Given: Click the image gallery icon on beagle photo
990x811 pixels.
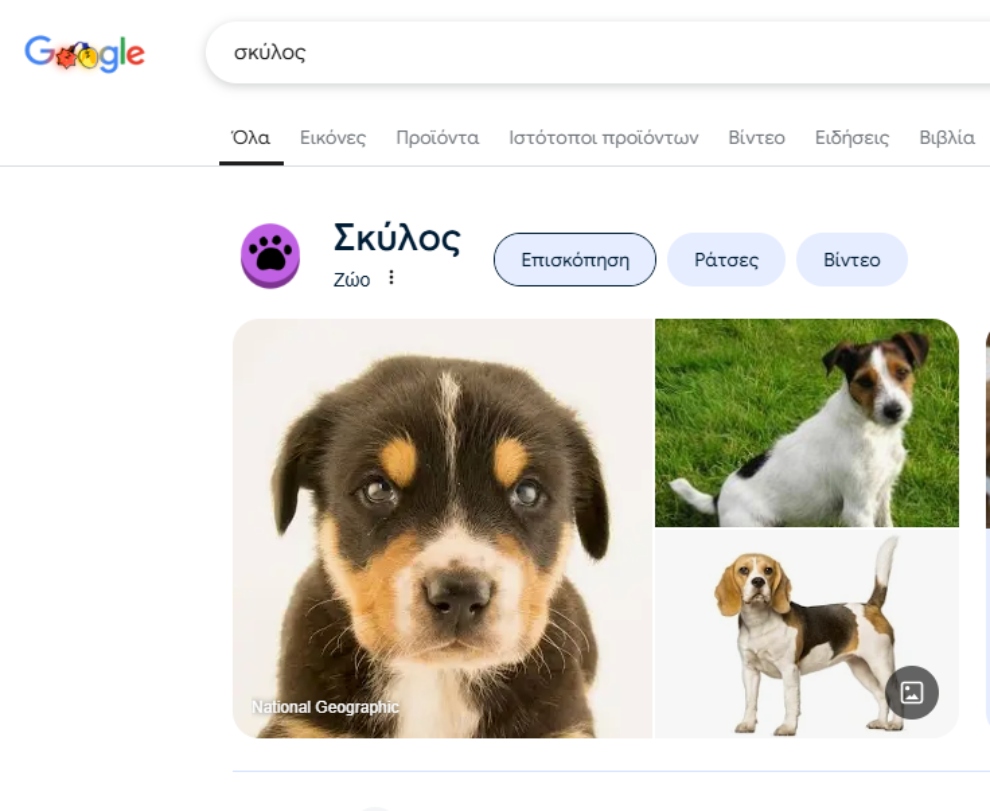Looking at the screenshot, I should point(912,692).
